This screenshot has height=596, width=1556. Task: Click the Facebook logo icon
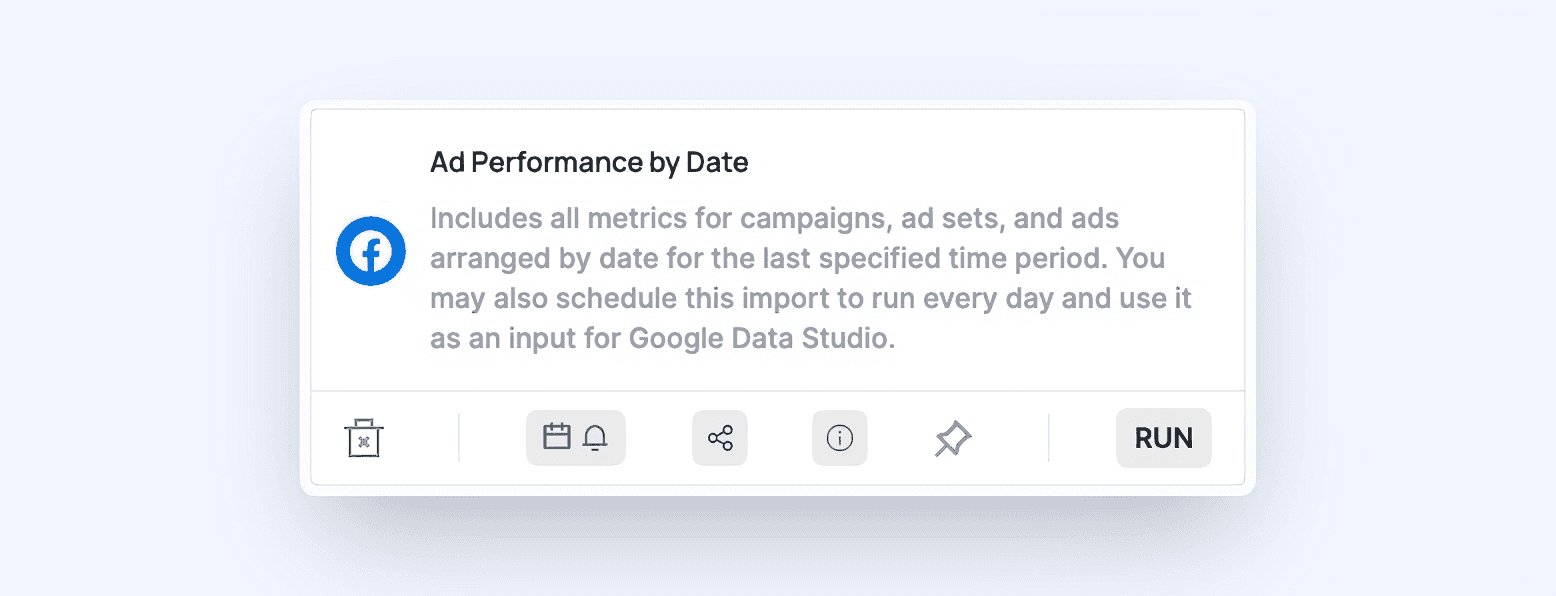(371, 251)
